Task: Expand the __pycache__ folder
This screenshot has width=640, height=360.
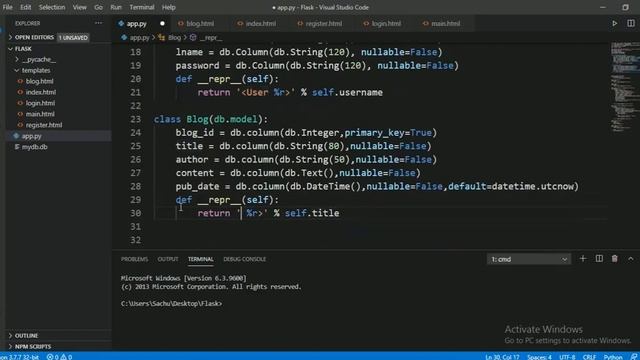Action: click(39, 60)
